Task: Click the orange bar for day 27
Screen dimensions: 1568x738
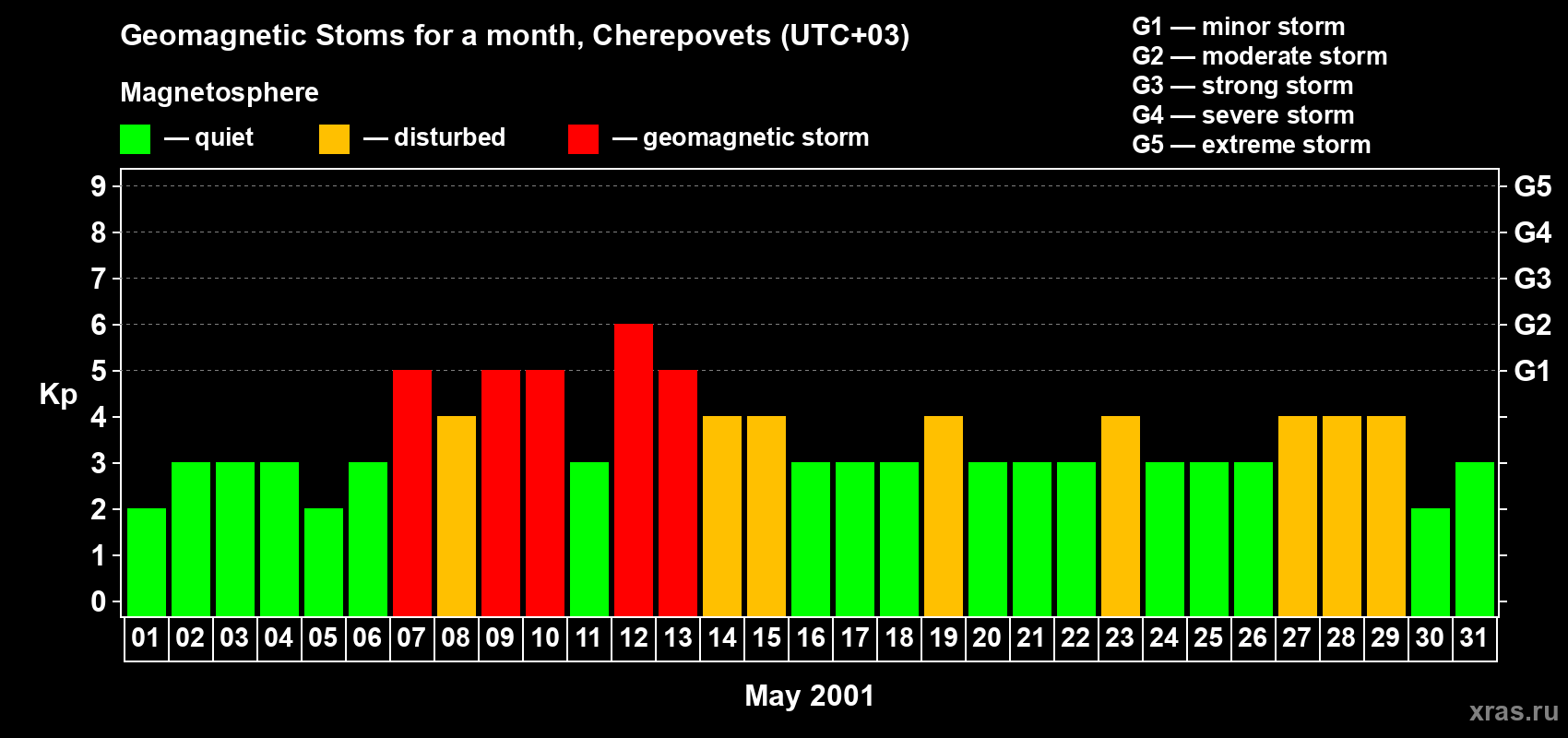Action: pyautogui.click(x=1298, y=517)
